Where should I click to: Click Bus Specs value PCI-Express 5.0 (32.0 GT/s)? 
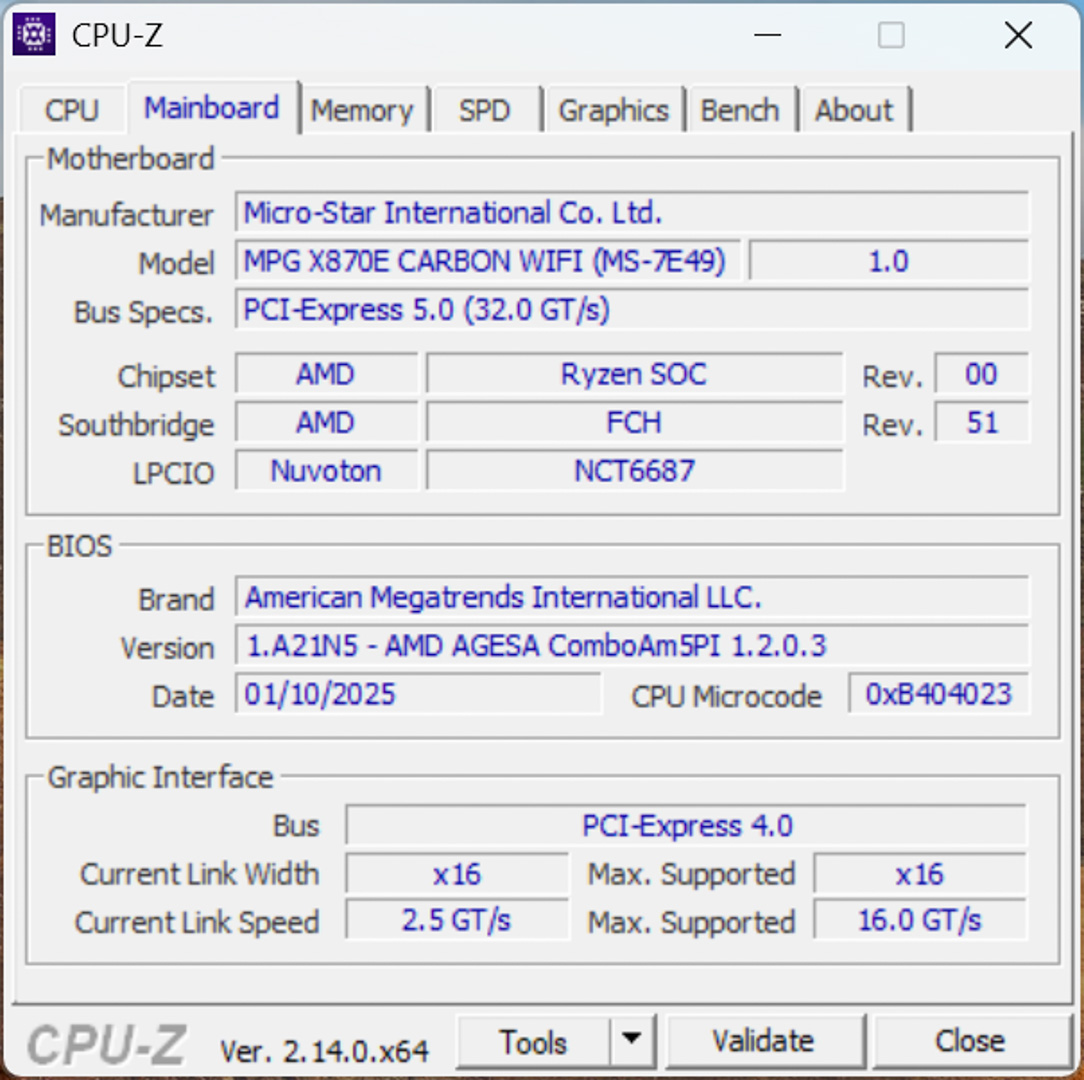(x=632, y=309)
